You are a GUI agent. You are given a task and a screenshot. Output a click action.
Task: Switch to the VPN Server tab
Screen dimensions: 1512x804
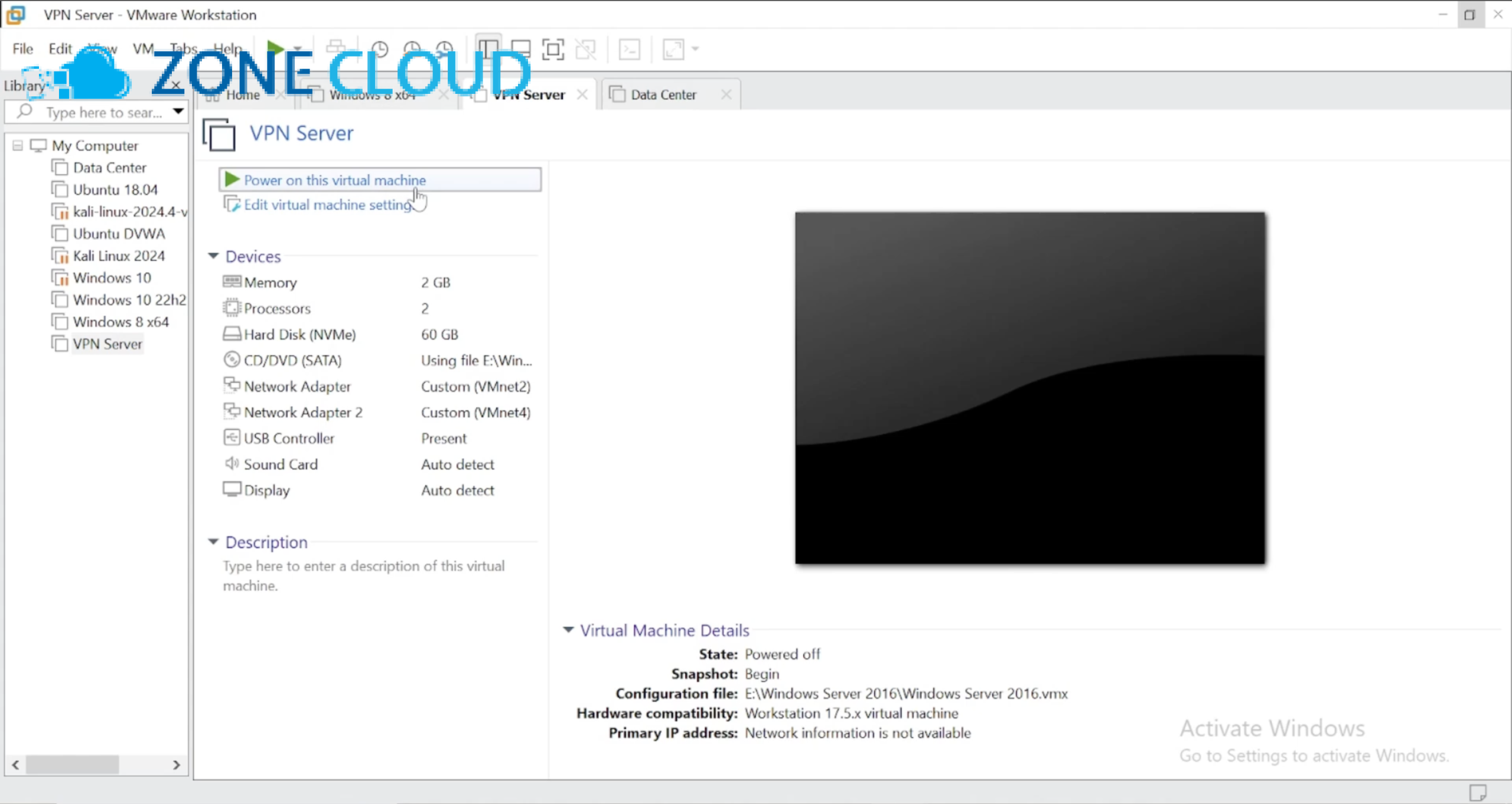529,94
